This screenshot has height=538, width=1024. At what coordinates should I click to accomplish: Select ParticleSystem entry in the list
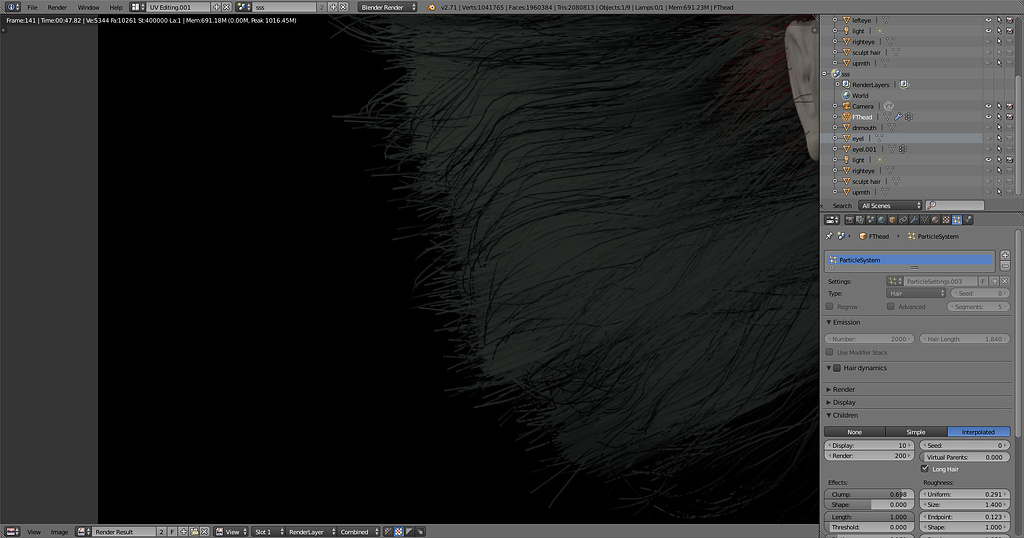pyautogui.click(x=909, y=260)
